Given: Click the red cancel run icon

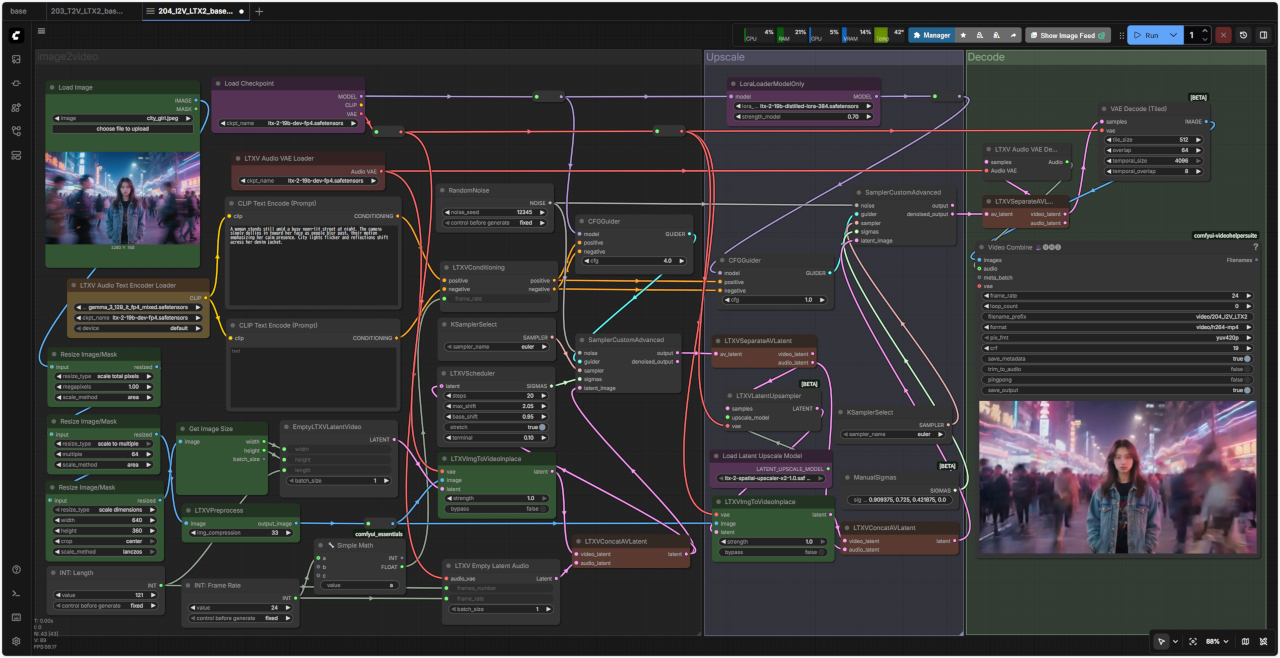Looking at the screenshot, I should pos(1223,35).
